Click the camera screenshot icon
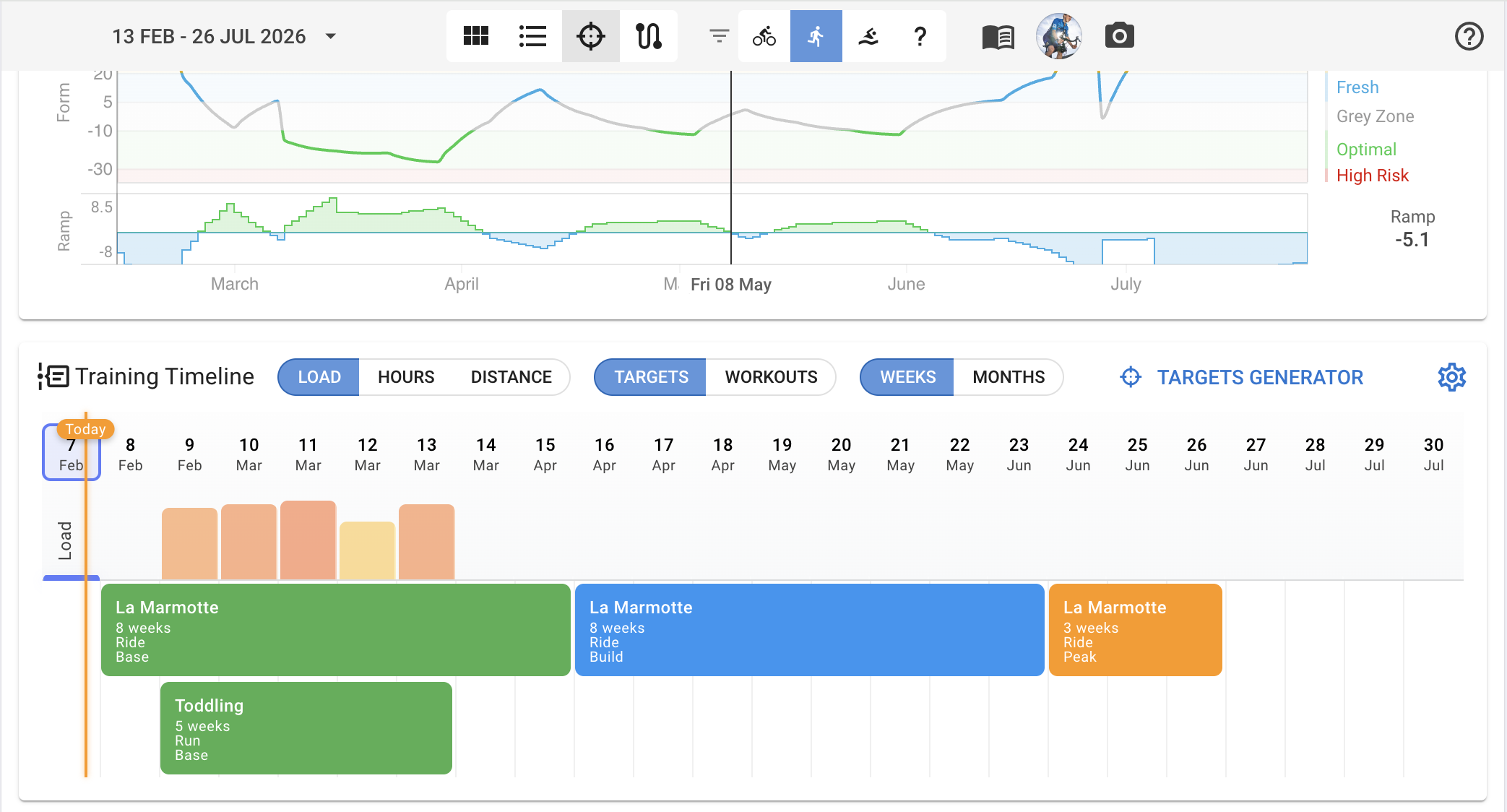 (1119, 36)
